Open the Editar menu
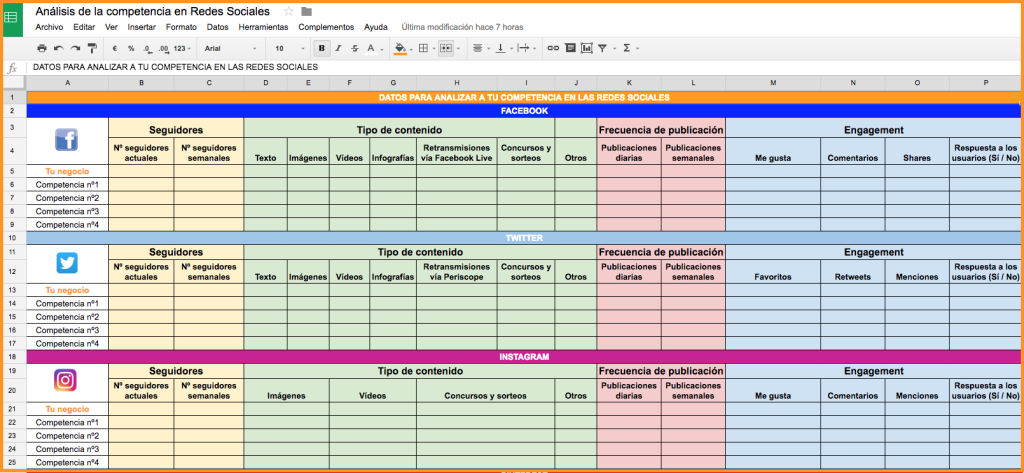The height and width of the screenshot is (473, 1024). 84,27
